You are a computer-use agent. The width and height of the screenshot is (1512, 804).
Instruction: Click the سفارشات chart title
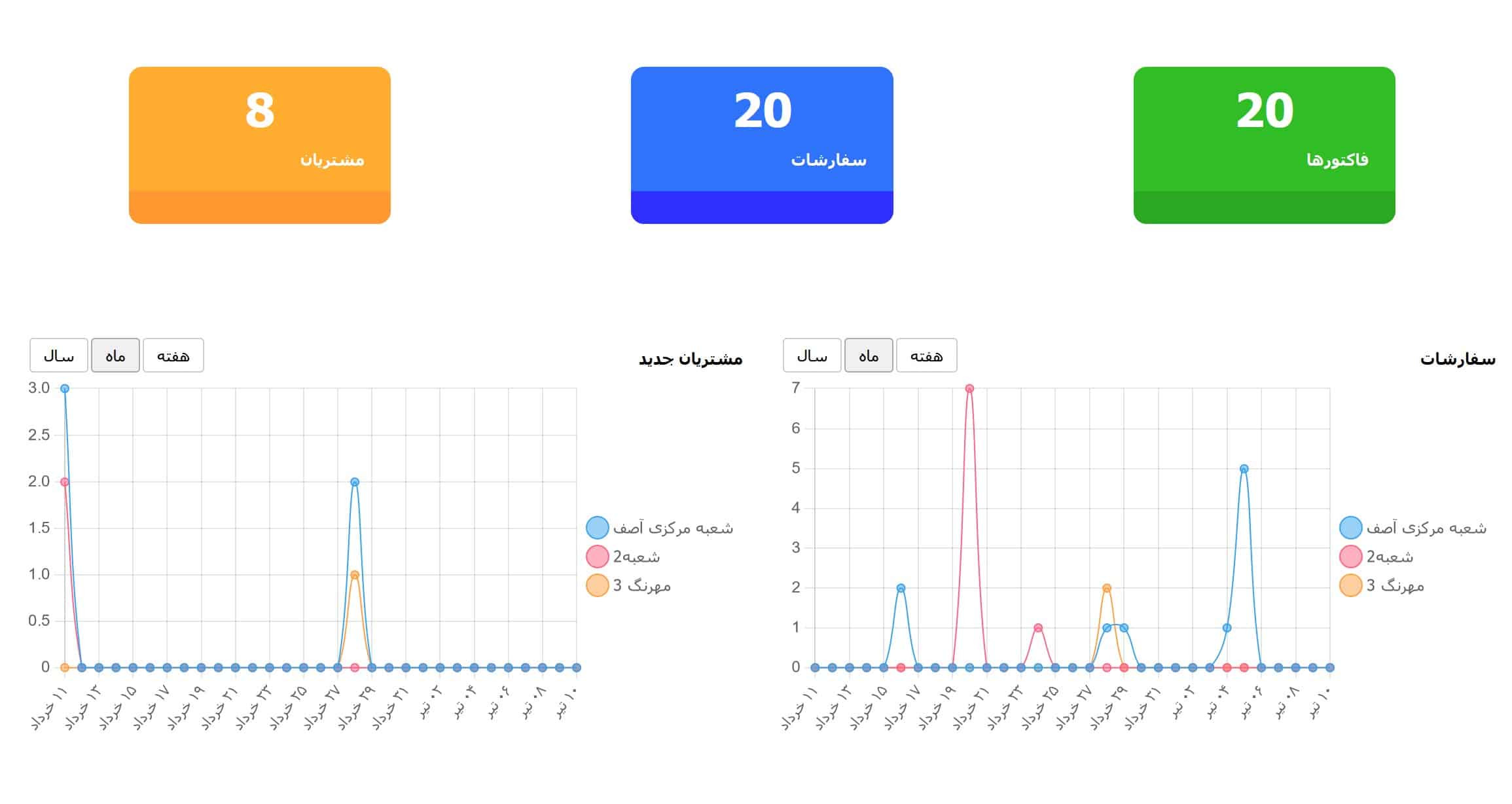1458,359
